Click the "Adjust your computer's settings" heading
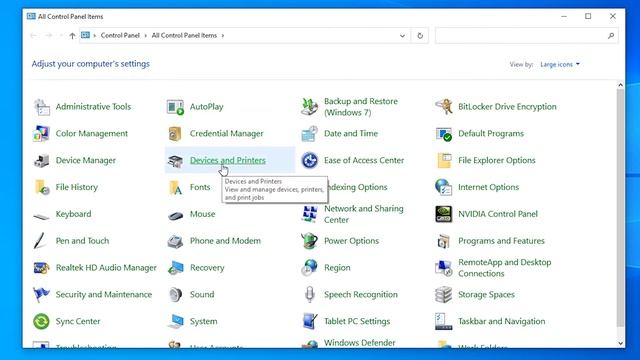 tap(91, 64)
